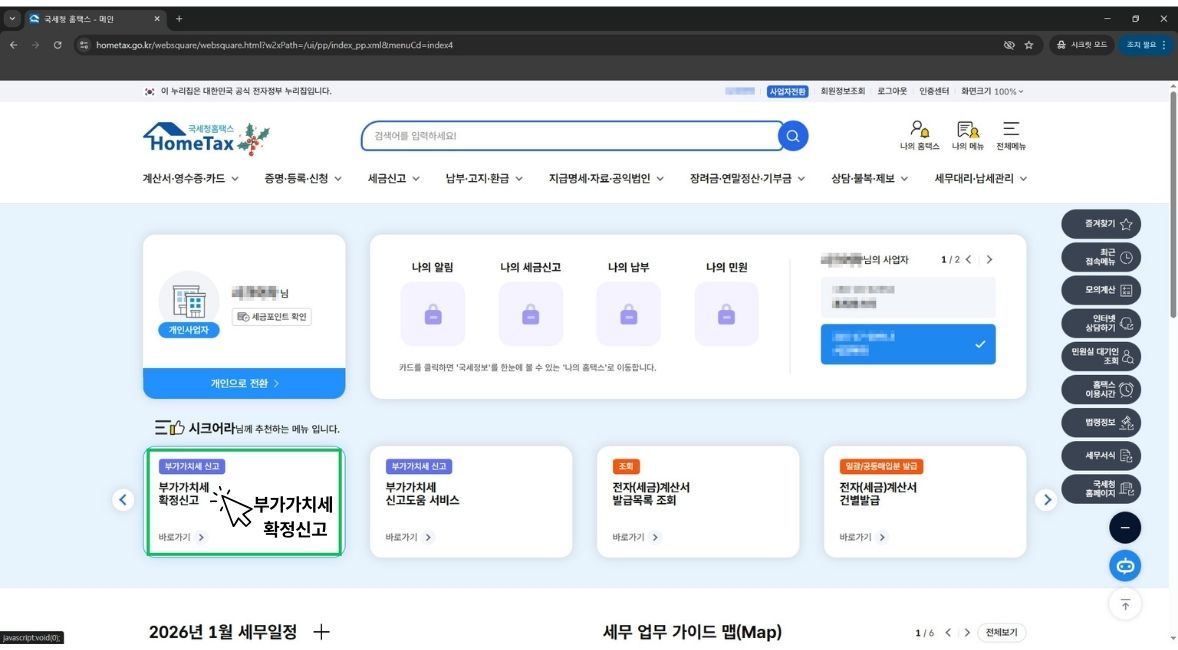Open 법령정보 sidebar button
Viewport: 1178px width, 650px height.
coord(1101,422)
